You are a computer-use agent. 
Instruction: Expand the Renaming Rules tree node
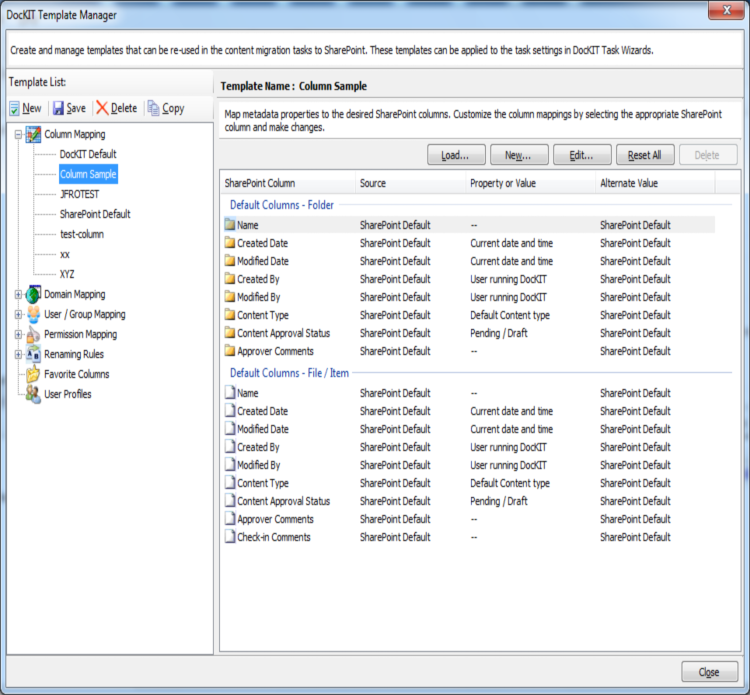click(18, 354)
